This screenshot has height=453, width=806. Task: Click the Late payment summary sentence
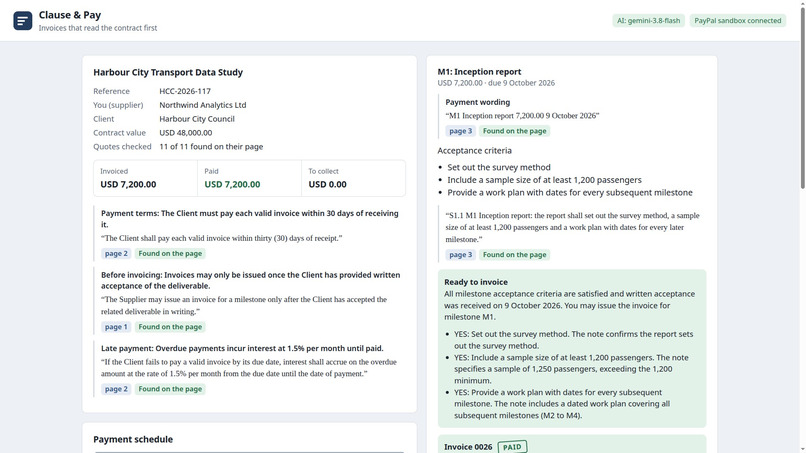click(x=242, y=349)
